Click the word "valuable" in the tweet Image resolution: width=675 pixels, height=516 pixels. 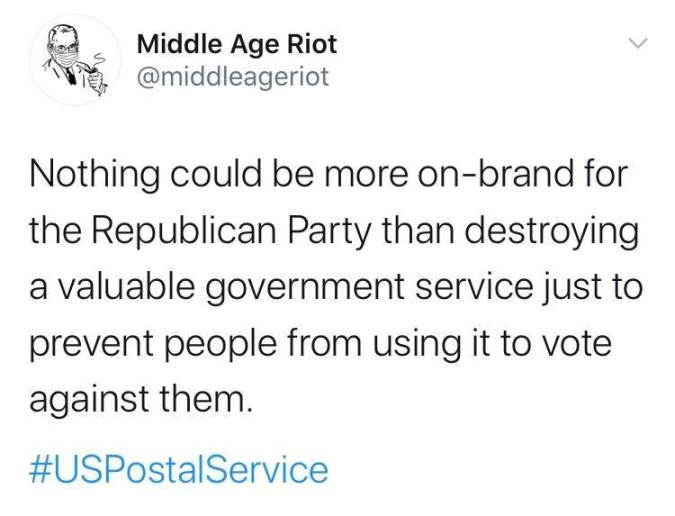click(126, 287)
